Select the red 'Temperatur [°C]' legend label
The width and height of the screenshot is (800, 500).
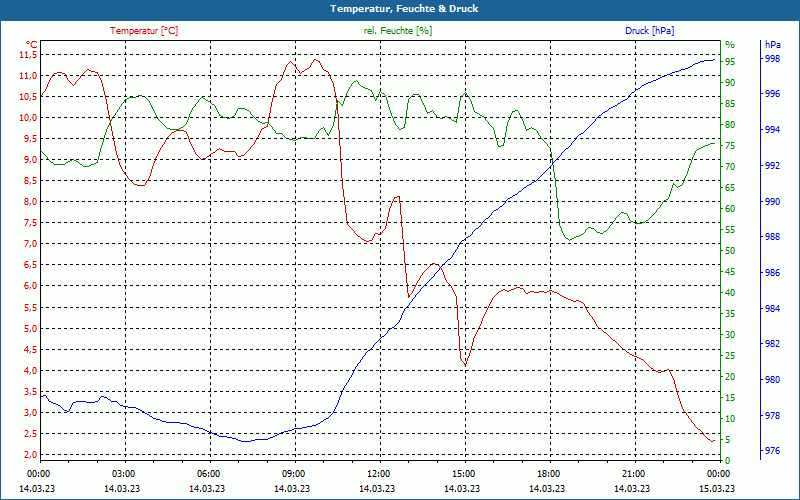[144, 31]
